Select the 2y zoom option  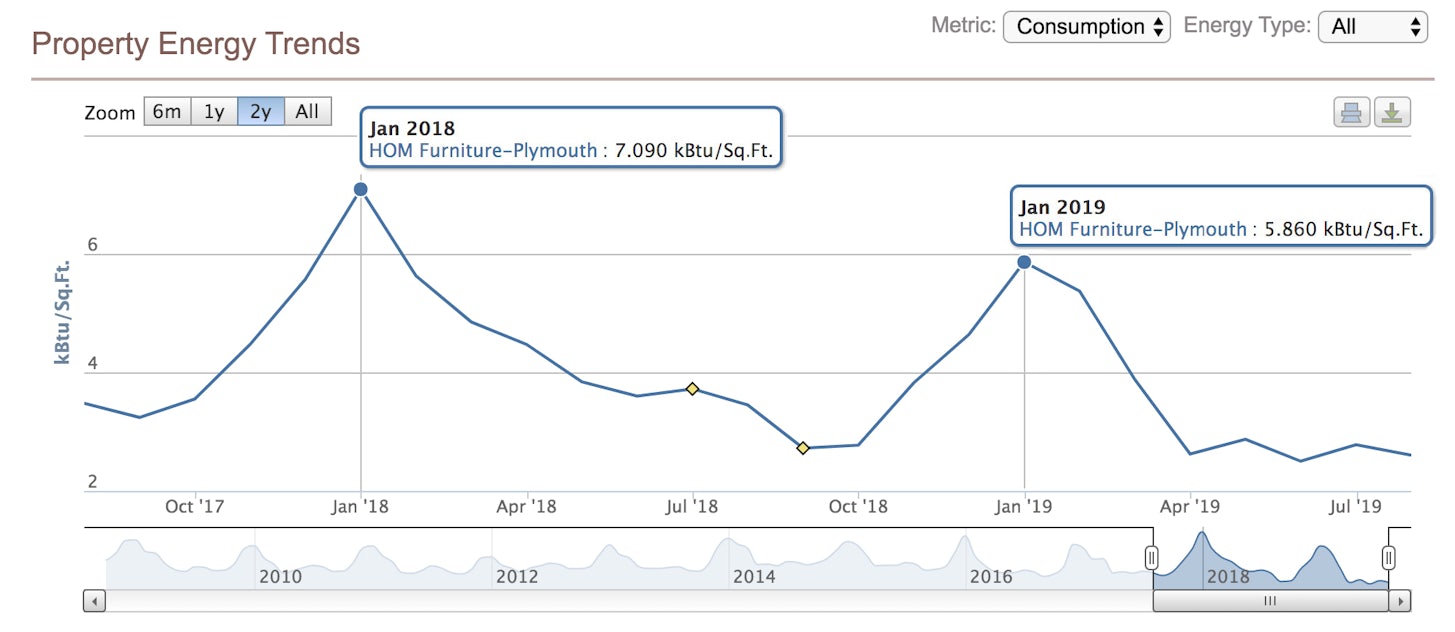pos(260,112)
